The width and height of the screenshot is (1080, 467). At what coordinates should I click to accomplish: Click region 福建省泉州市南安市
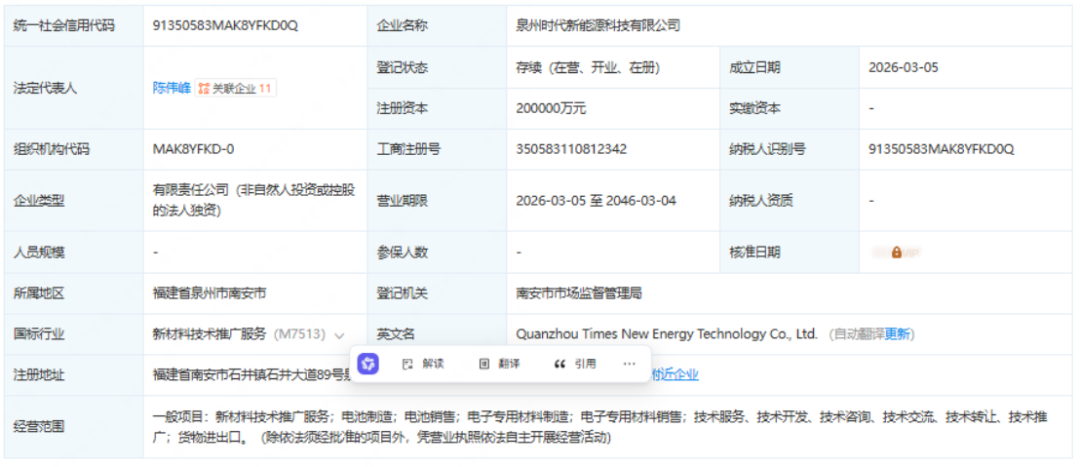coord(209,293)
